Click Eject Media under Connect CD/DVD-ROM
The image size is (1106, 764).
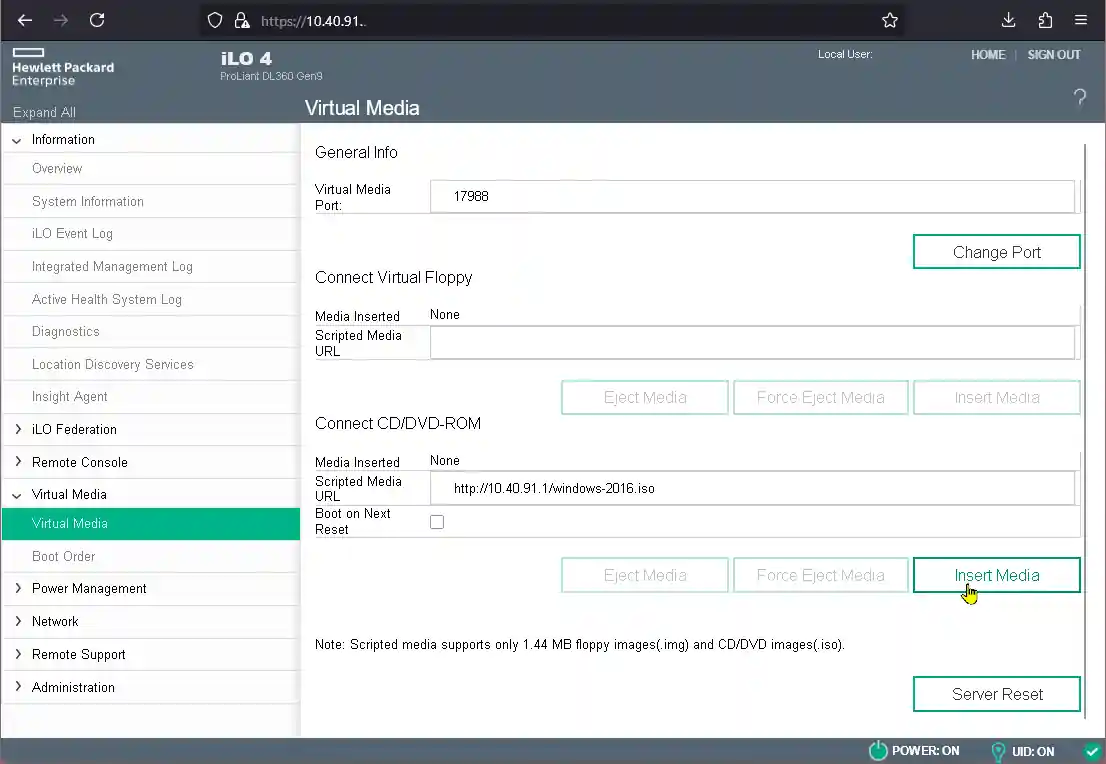(x=645, y=575)
